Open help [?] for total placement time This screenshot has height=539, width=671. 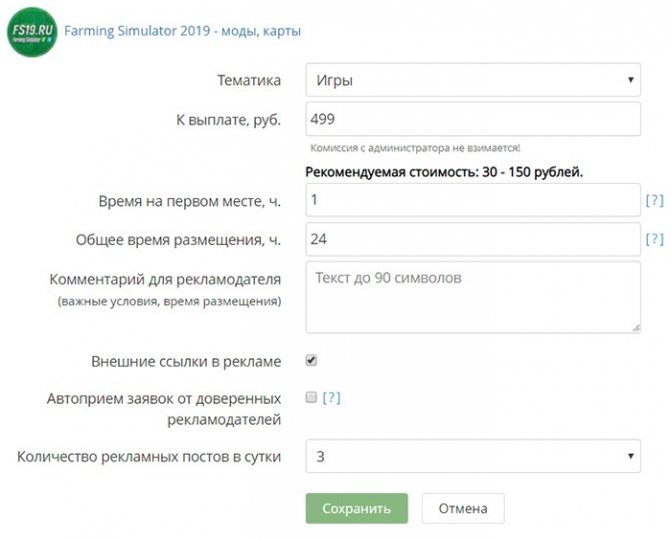pos(654,240)
